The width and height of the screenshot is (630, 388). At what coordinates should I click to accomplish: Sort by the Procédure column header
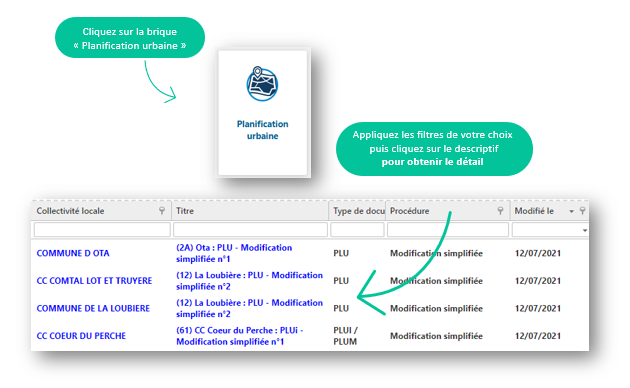click(409, 211)
